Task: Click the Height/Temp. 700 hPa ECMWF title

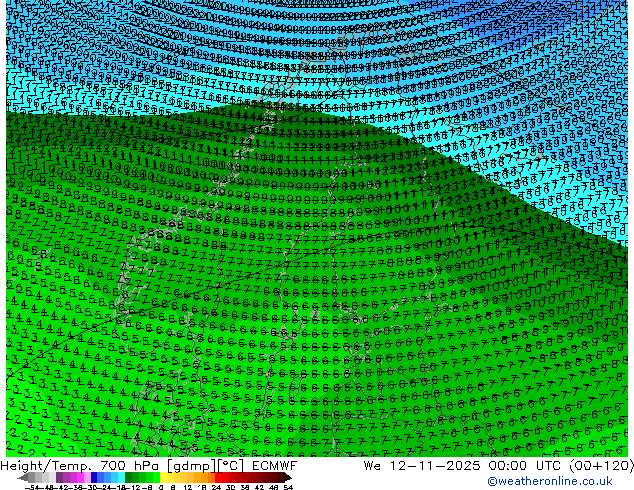Action: [x=149, y=466]
